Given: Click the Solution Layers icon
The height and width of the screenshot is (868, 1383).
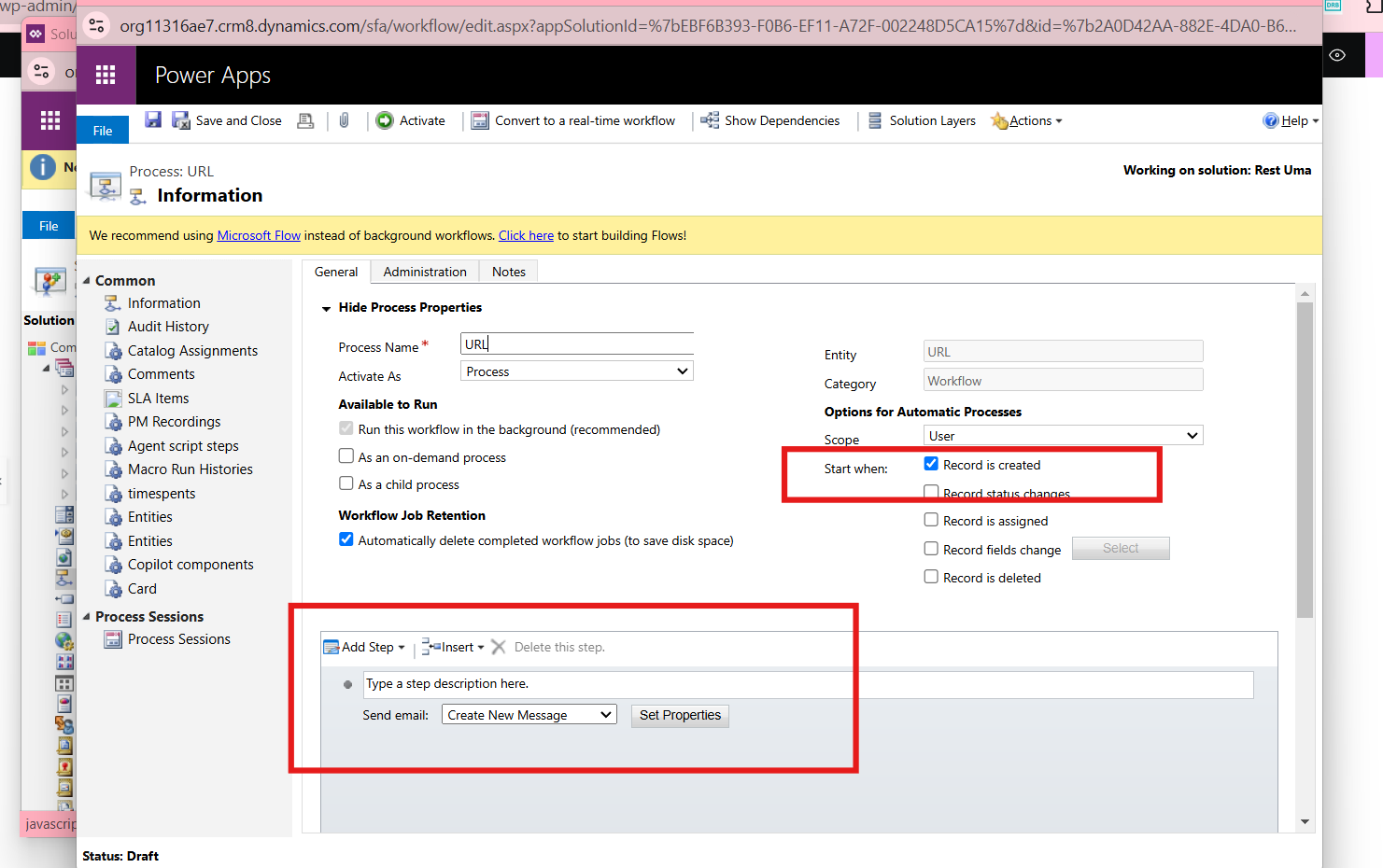Looking at the screenshot, I should (x=875, y=120).
